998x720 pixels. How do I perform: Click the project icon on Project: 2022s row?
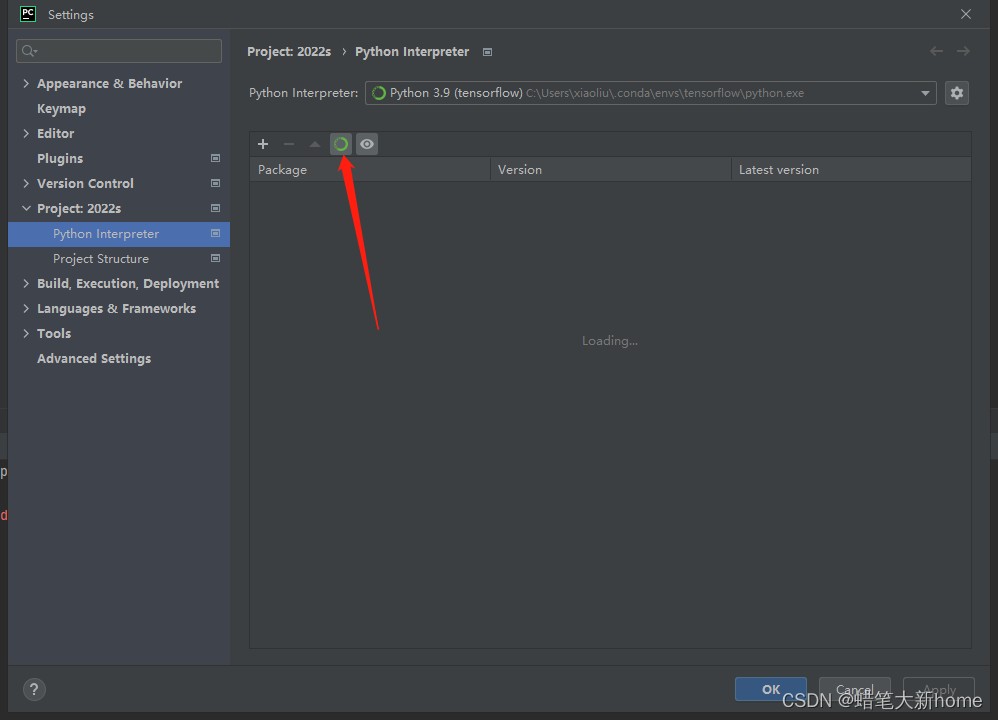pyautogui.click(x=215, y=208)
